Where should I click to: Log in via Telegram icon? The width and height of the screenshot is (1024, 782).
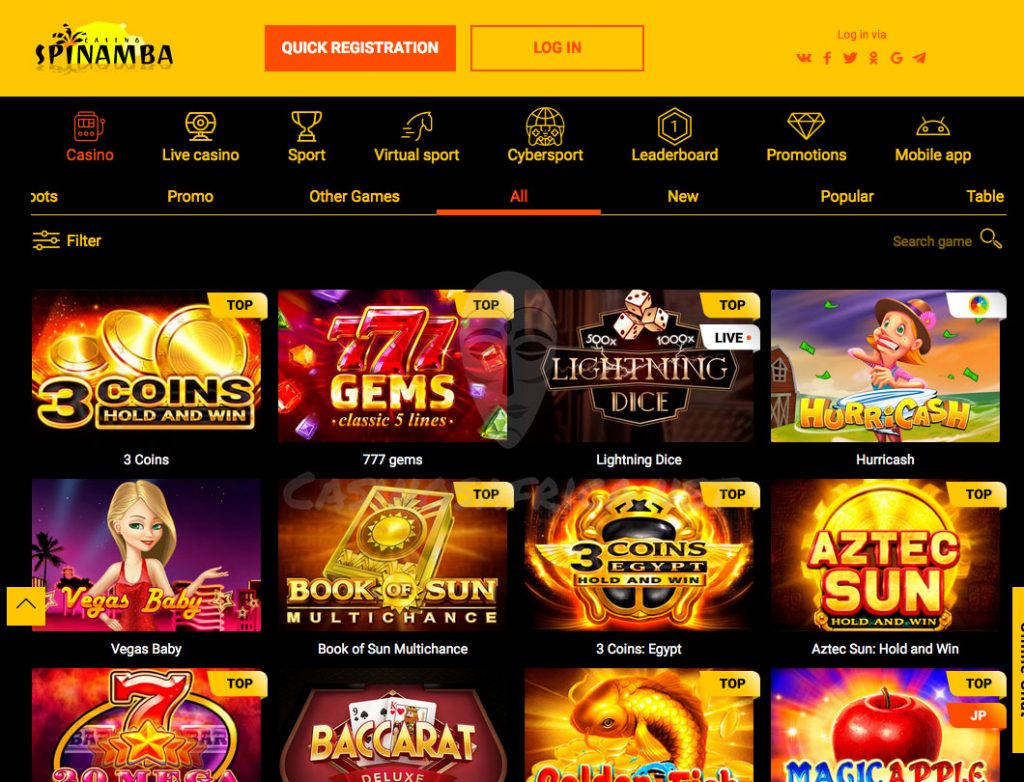[920, 58]
